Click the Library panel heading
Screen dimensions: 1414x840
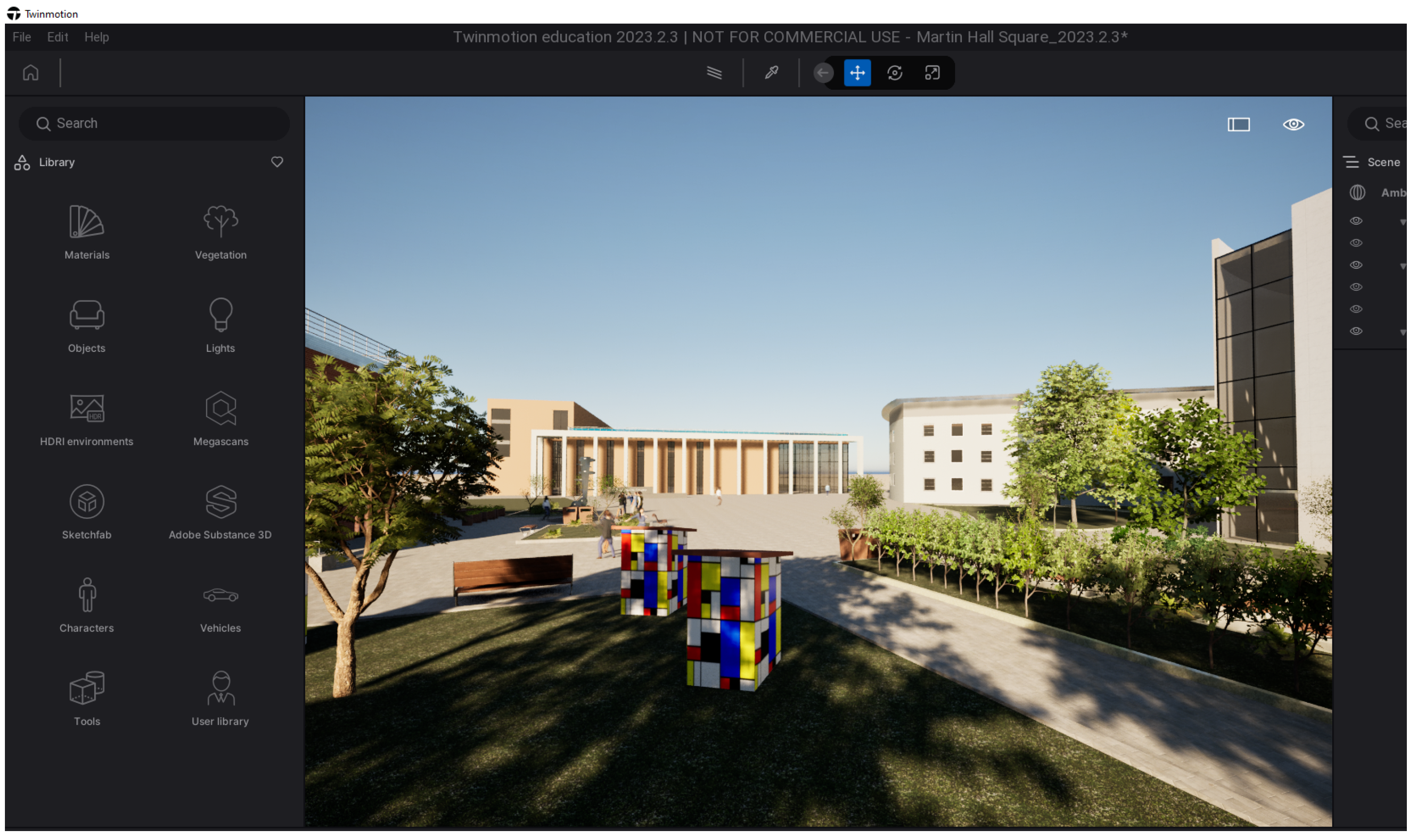point(57,162)
